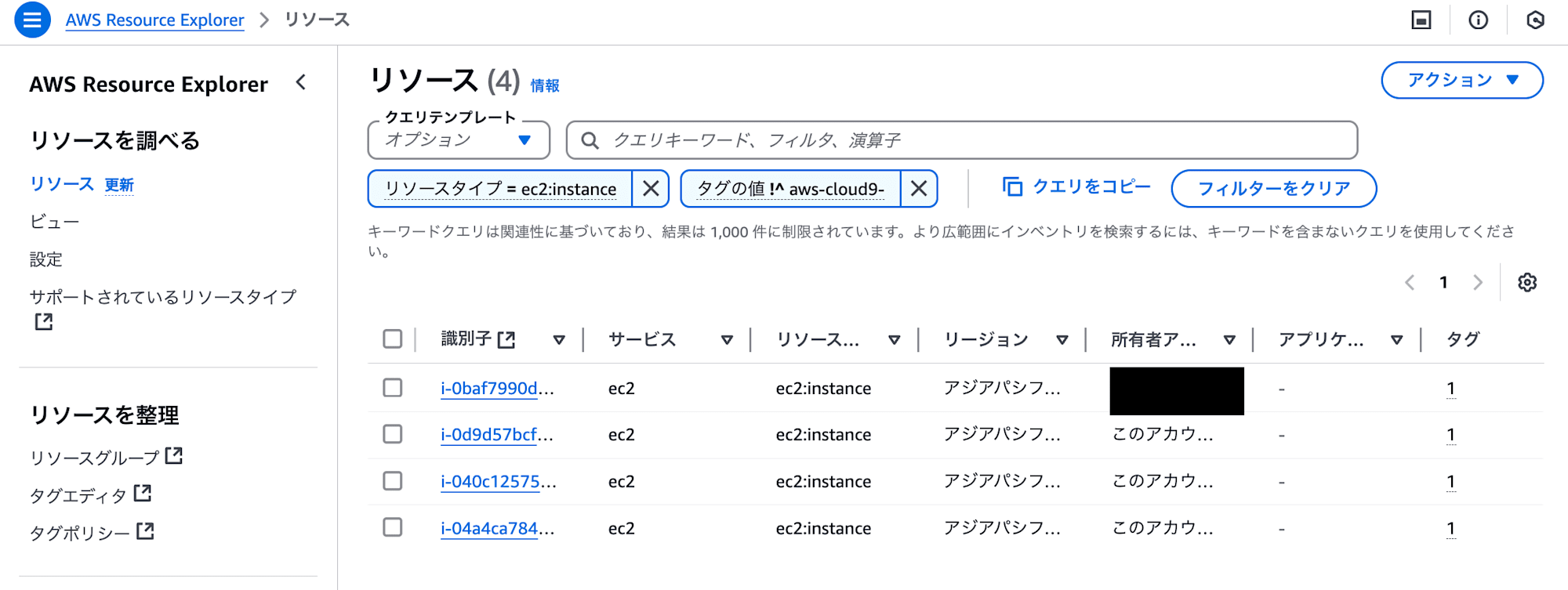
Task: Click tag count 1 in i-040c12575 row
Action: (1450, 481)
